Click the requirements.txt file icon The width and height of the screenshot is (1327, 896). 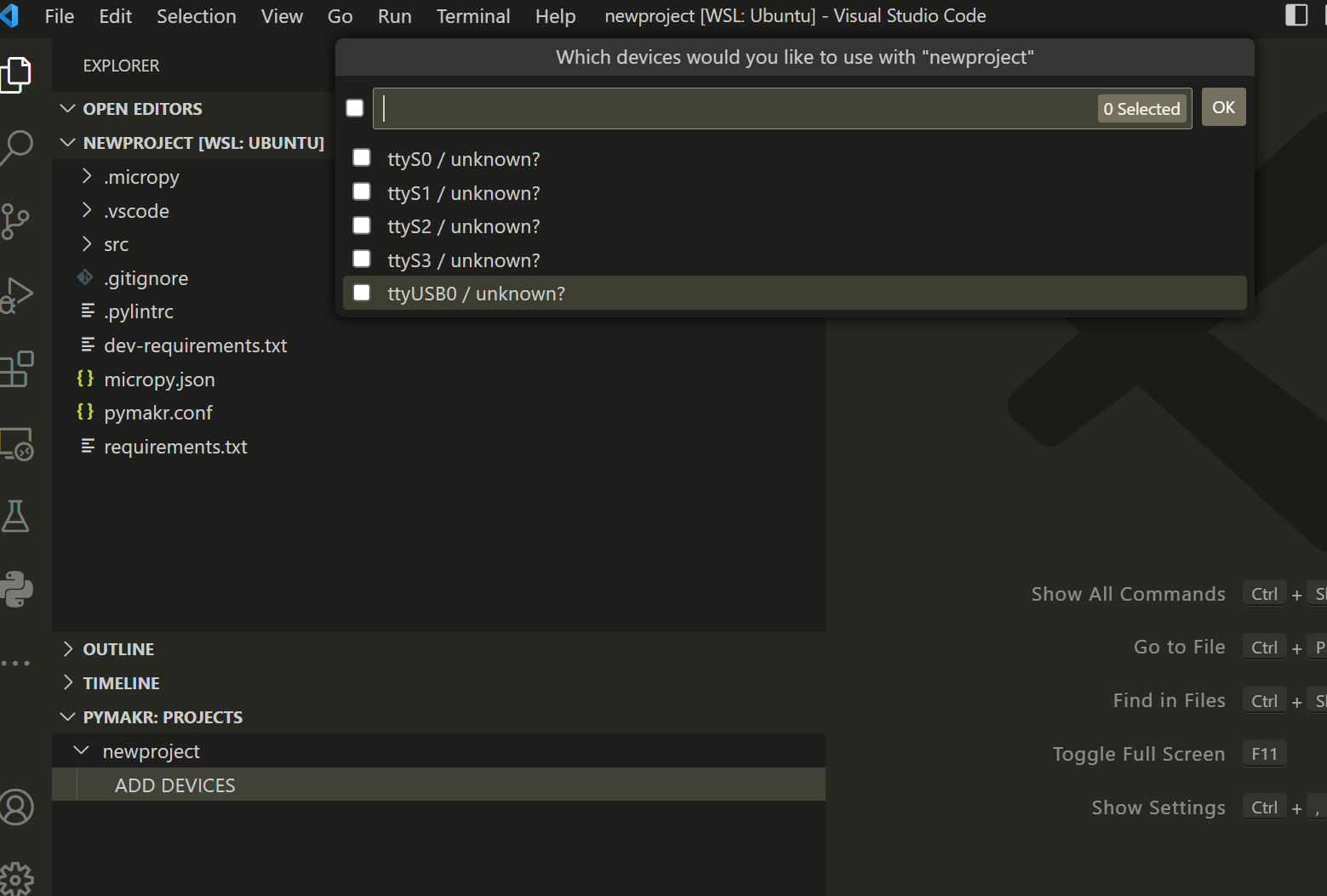pos(87,446)
